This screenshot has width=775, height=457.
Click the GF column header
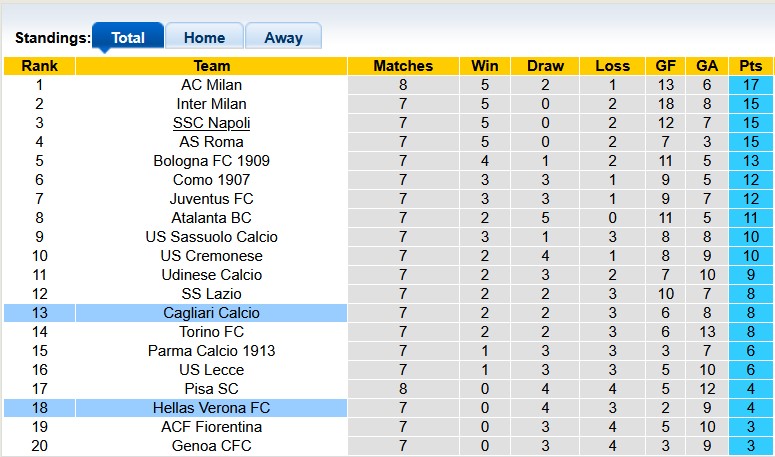coord(665,66)
